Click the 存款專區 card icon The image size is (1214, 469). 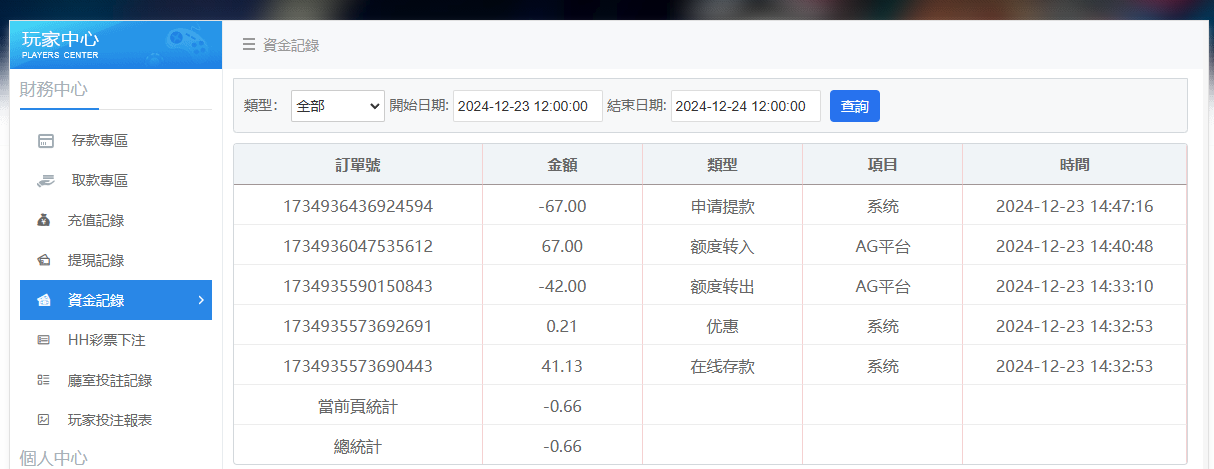pos(45,141)
